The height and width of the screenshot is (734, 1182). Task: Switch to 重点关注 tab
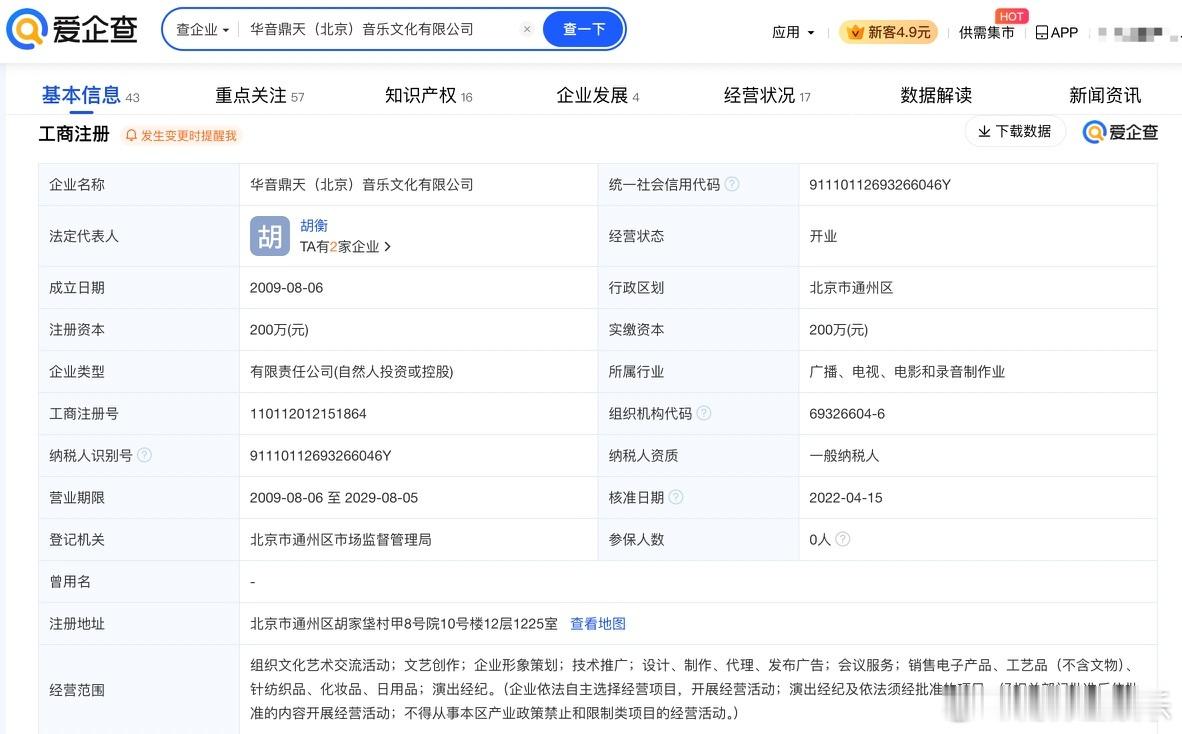pos(259,95)
